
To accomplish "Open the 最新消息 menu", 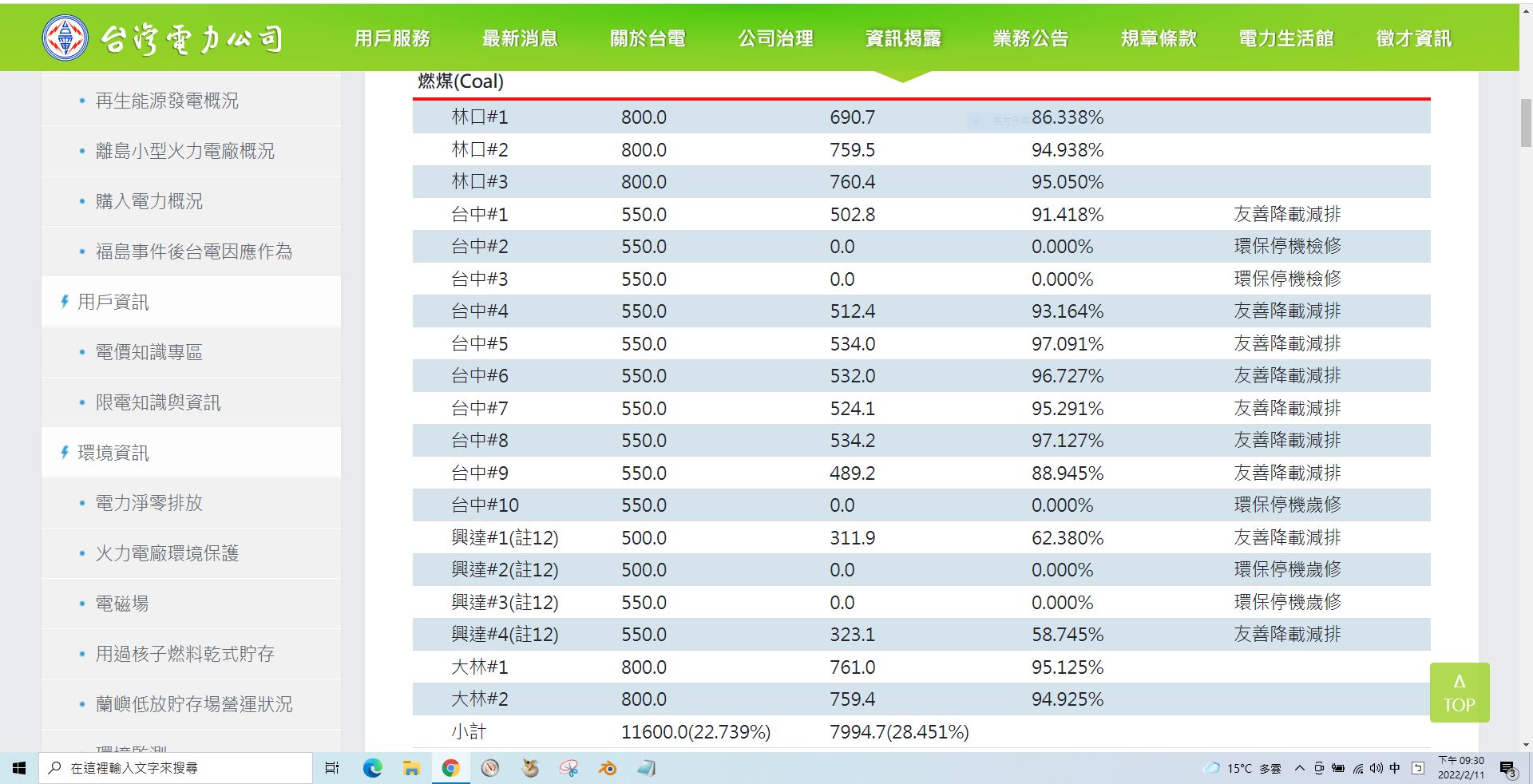I will [x=520, y=38].
